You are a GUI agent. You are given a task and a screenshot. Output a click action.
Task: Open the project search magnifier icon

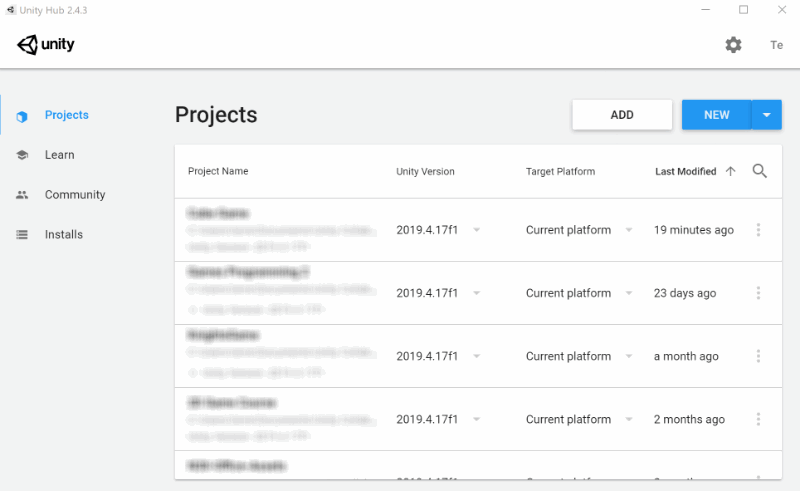click(759, 171)
